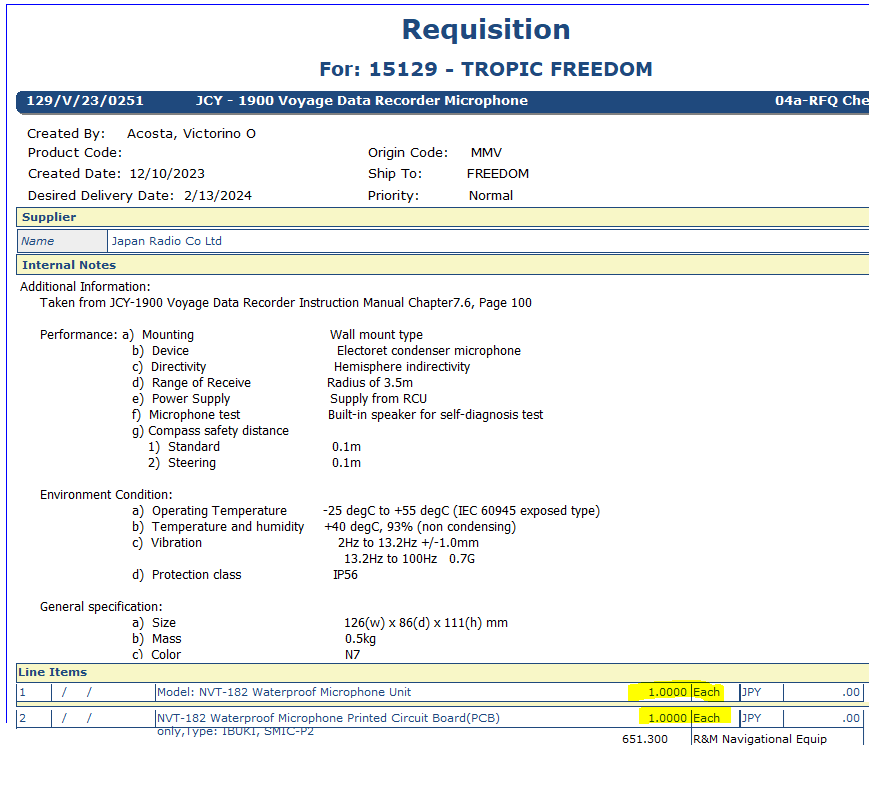Click the R&M Navigational Equip account text
The image size is (869, 799).
pos(759,739)
